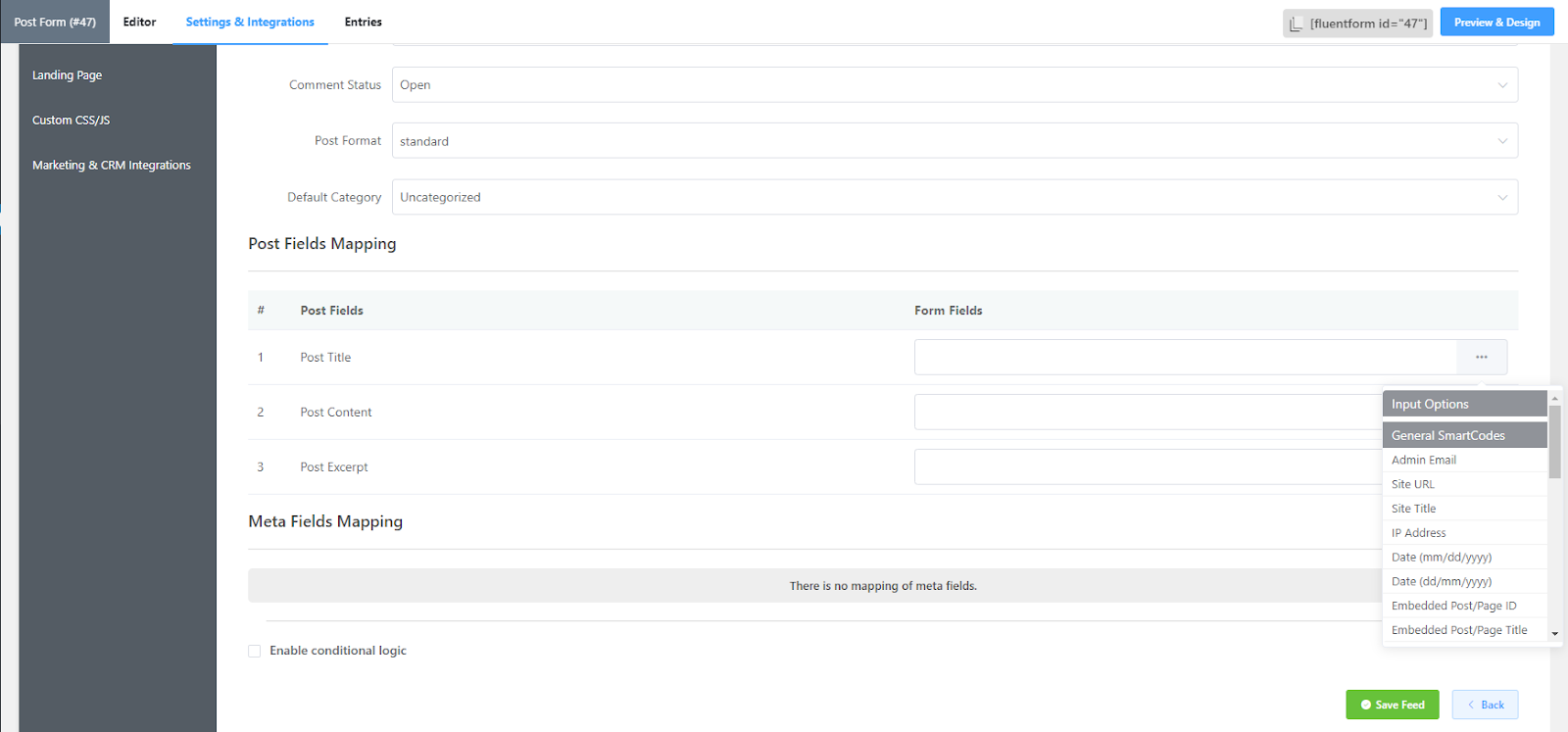The height and width of the screenshot is (732, 1568).
Task: Click the Post Title form field input
Action: point(1186,357)
